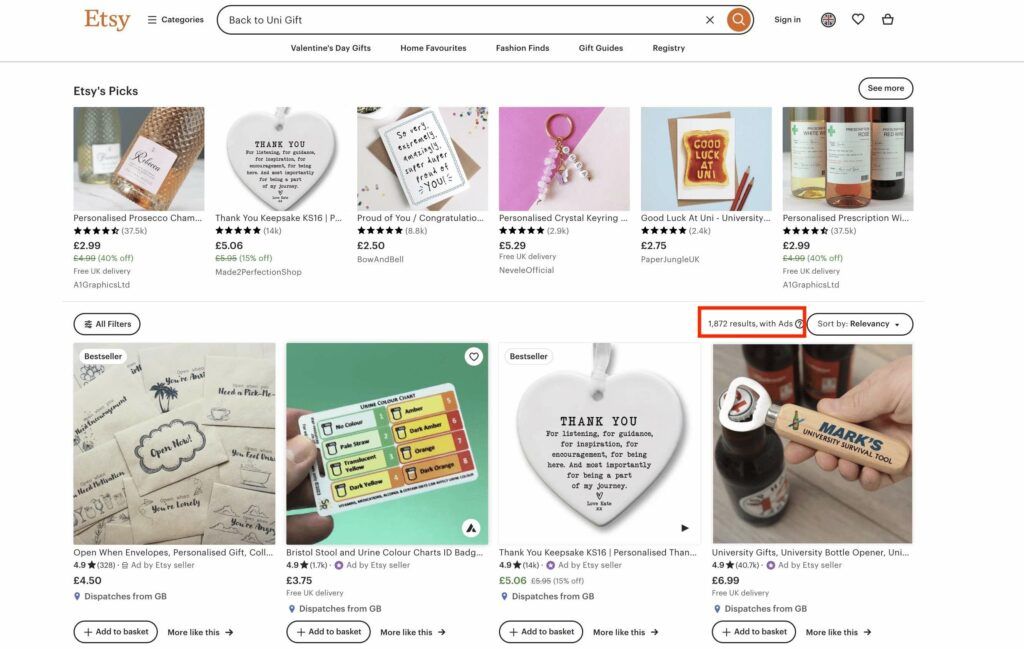Click Sign in

tap(790, 18)
